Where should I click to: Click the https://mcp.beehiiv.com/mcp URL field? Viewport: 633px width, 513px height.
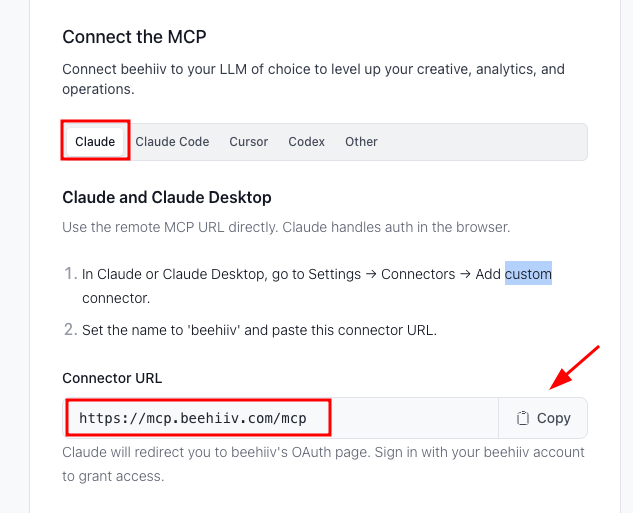pyautogui.click(x=281, y=418)
